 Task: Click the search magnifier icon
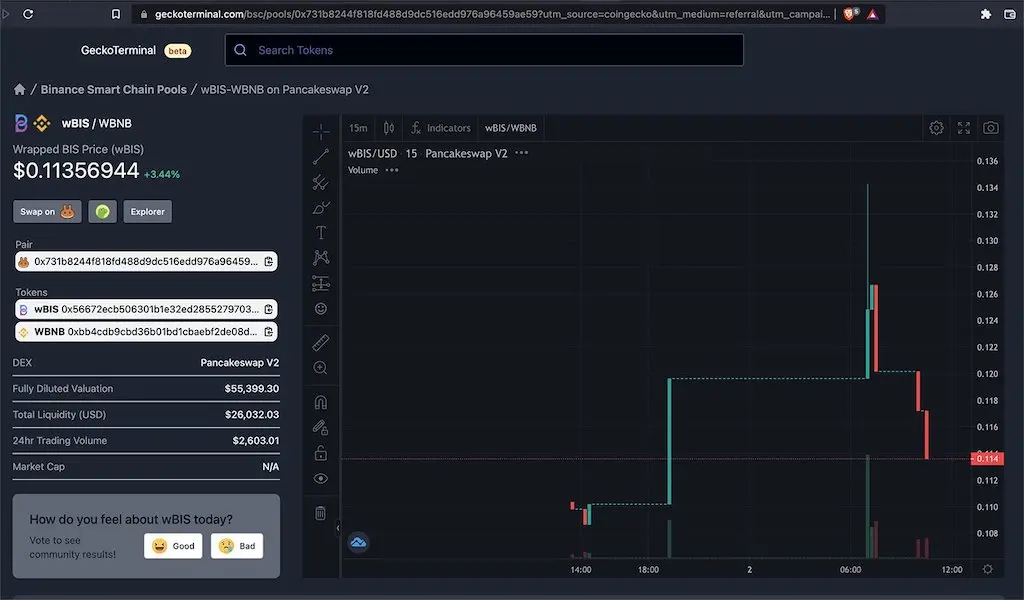pos(240,50)
